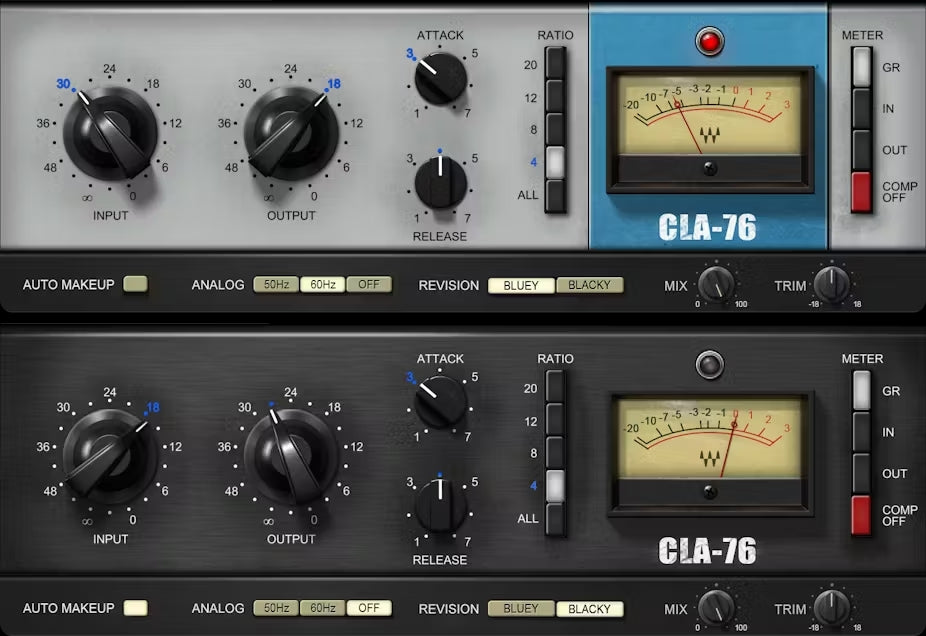This screenshot has height=636, width=926.
Task: Click the VU meter on the black unit
Action: [x=709, y=440]
